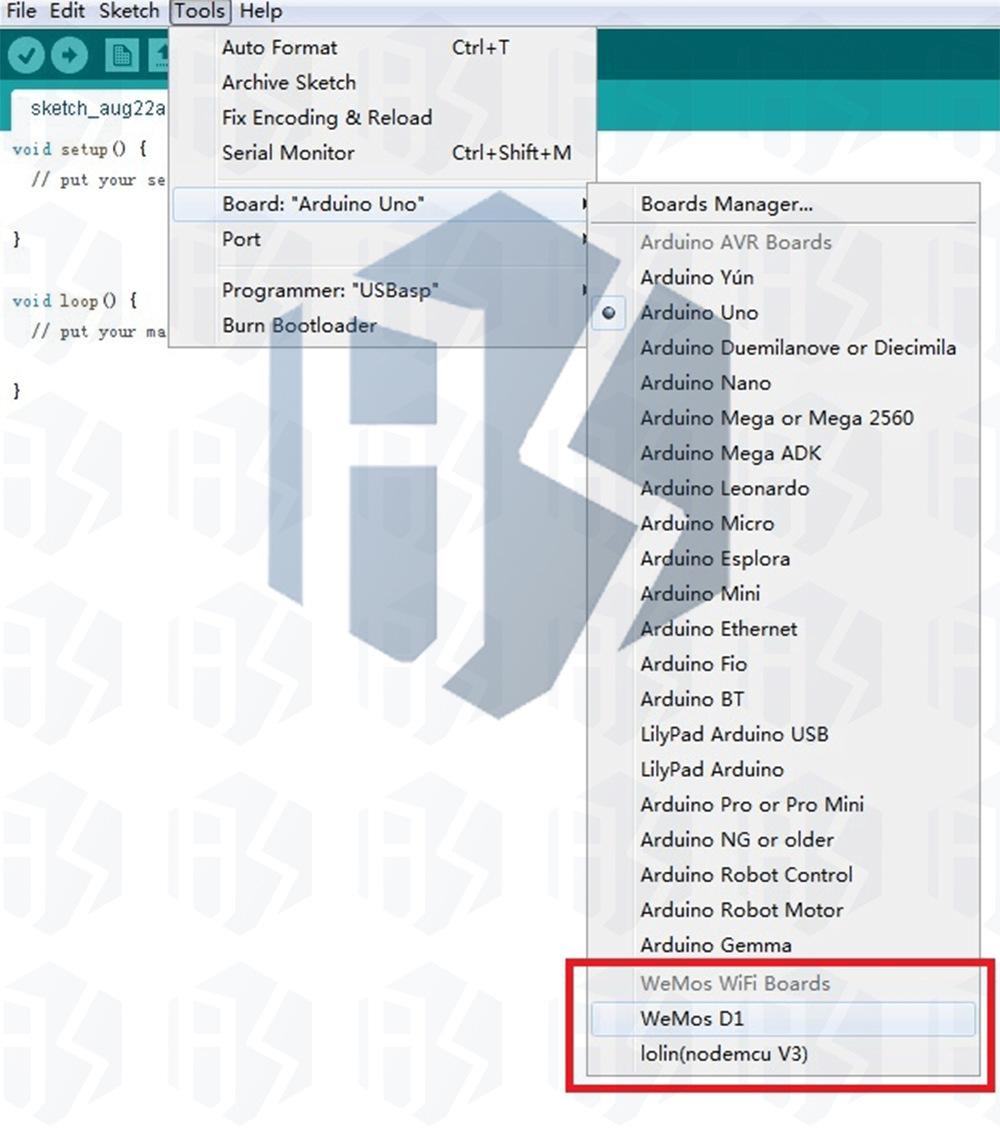Open the File menu
The image size is (1000, 1140).
coord(21,11)
